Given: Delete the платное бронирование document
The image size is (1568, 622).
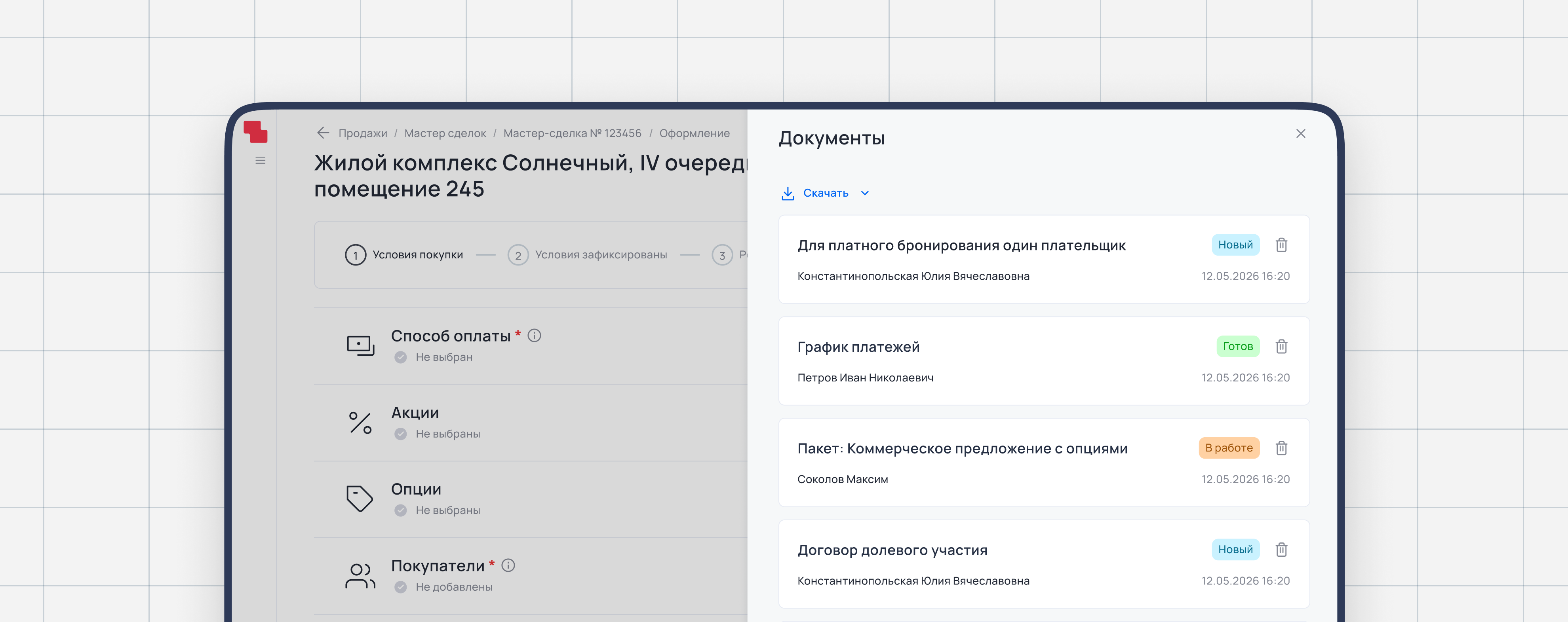Looking at the screenshot, I should 1281,245.
